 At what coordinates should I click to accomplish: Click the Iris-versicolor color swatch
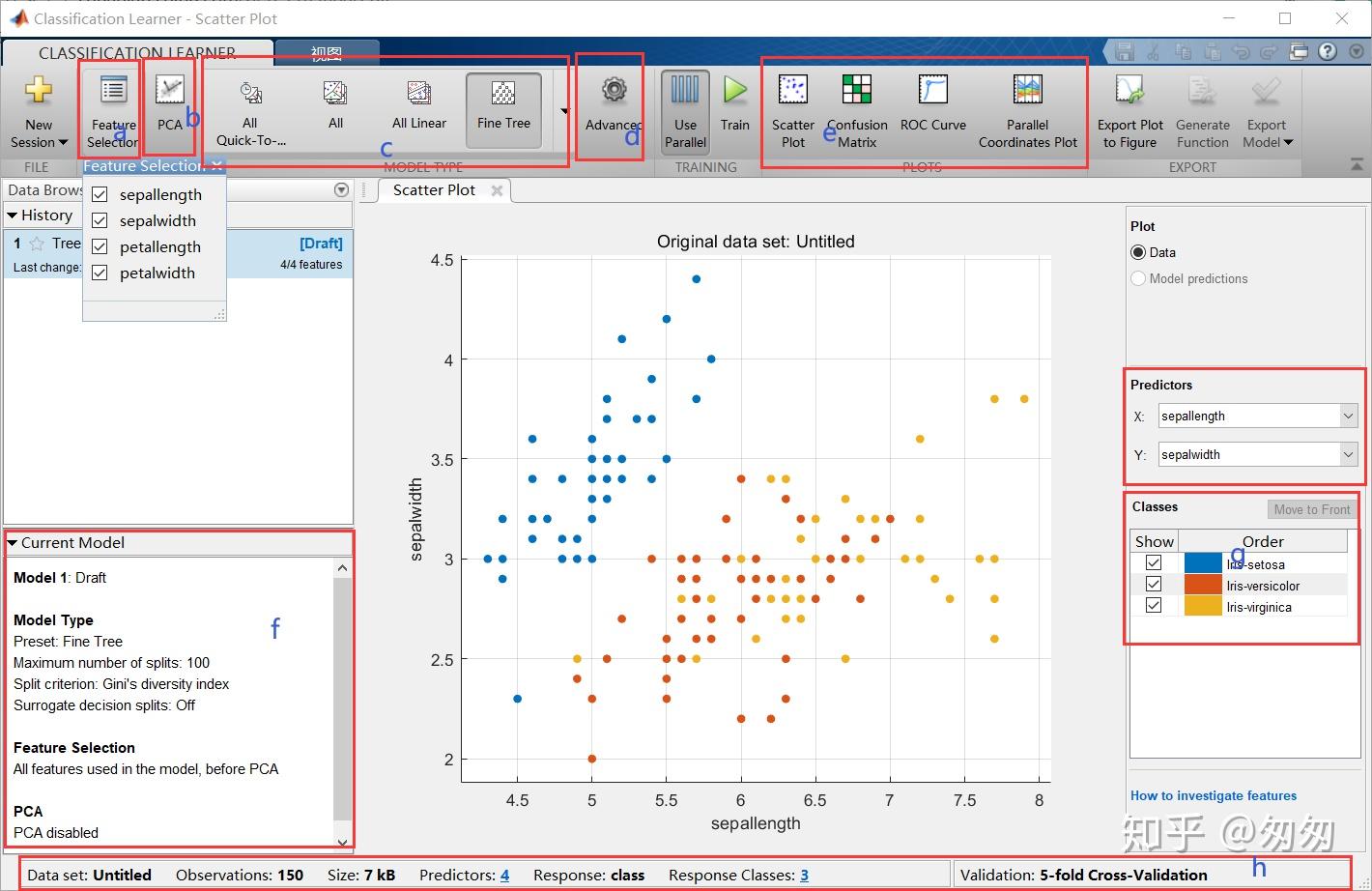click(x=1205, y=584)
